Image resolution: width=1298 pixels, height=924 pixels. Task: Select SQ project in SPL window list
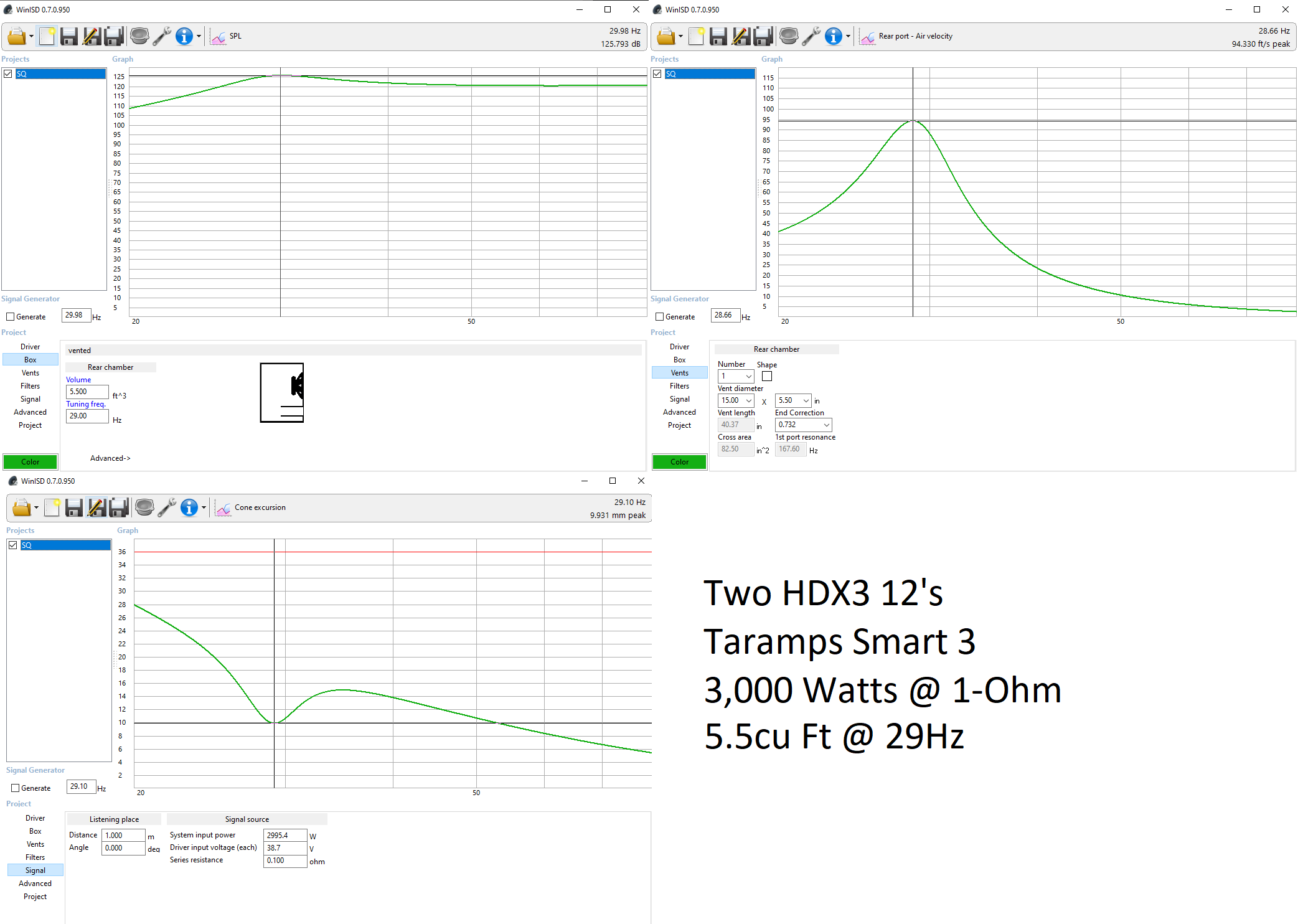[x=60, y=73]
